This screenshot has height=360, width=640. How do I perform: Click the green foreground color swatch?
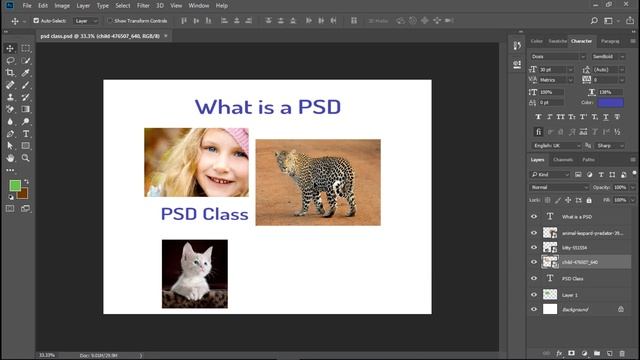click(x=15, y=186)
